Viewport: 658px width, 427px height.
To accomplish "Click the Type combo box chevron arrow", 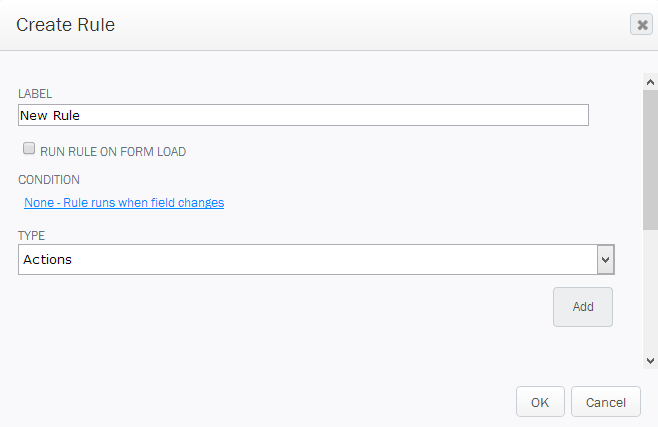I will (606, 260).
